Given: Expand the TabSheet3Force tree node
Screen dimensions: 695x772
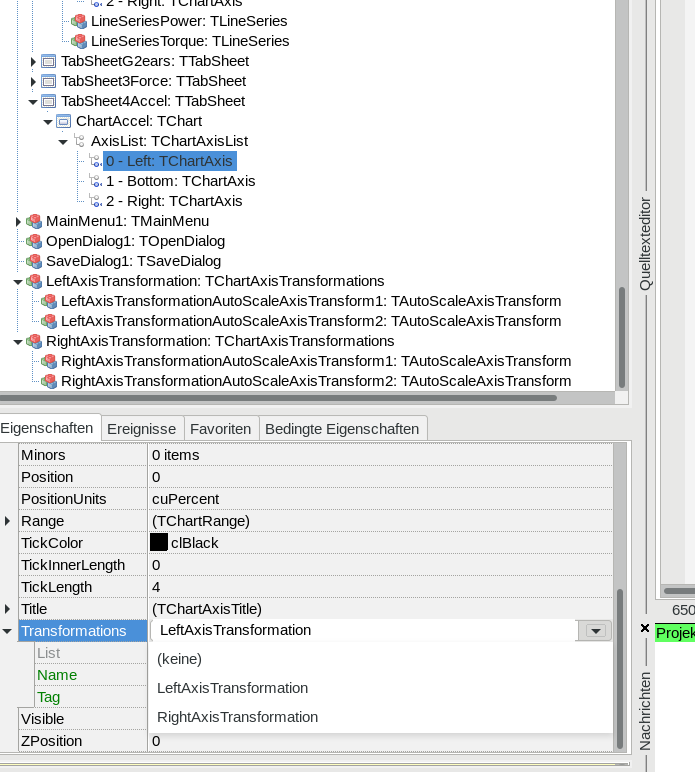Looking at the screenshot, I should pyautogui.click(x=33, y=81).
